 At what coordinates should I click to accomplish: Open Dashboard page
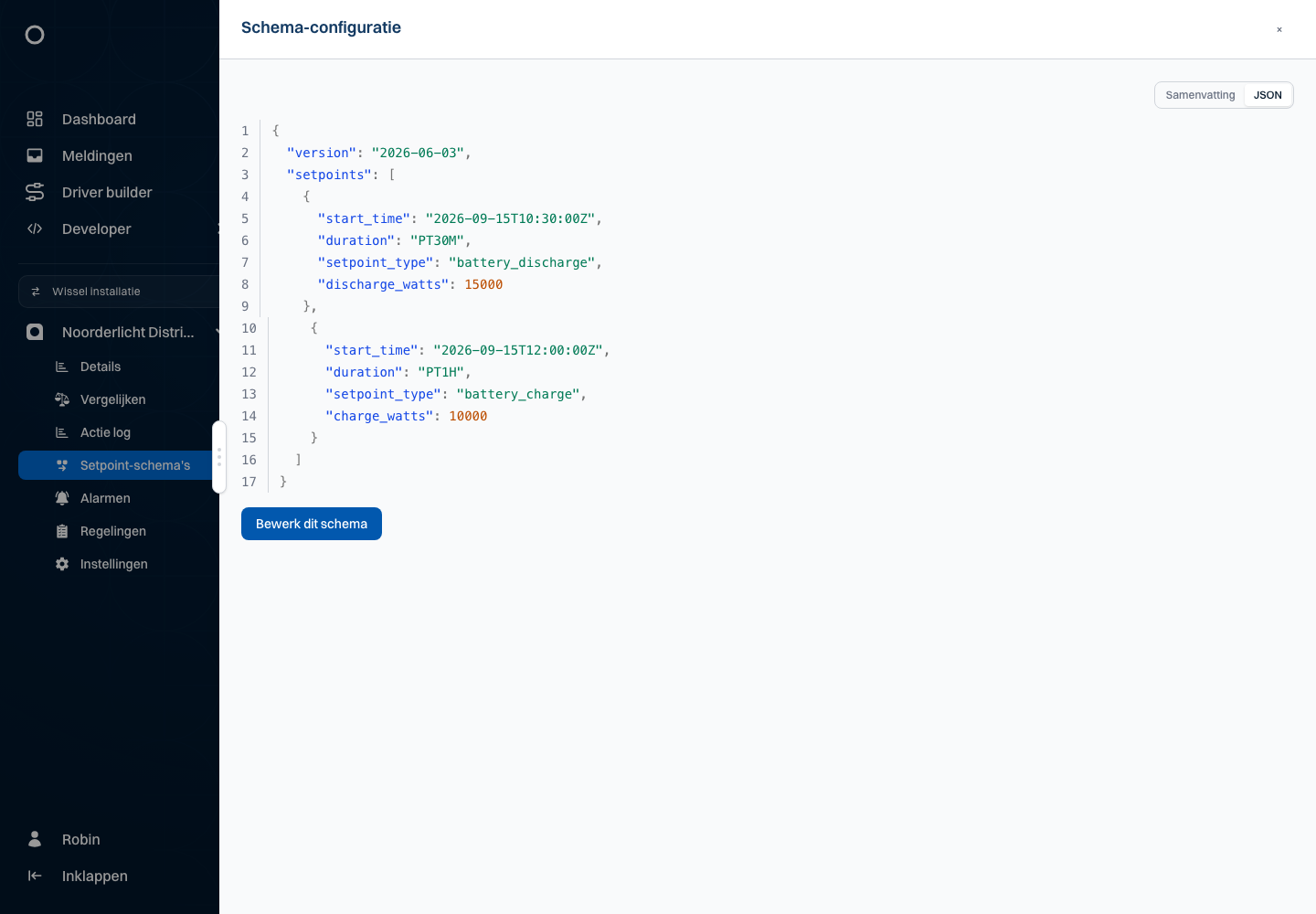(x=99, y=119)
